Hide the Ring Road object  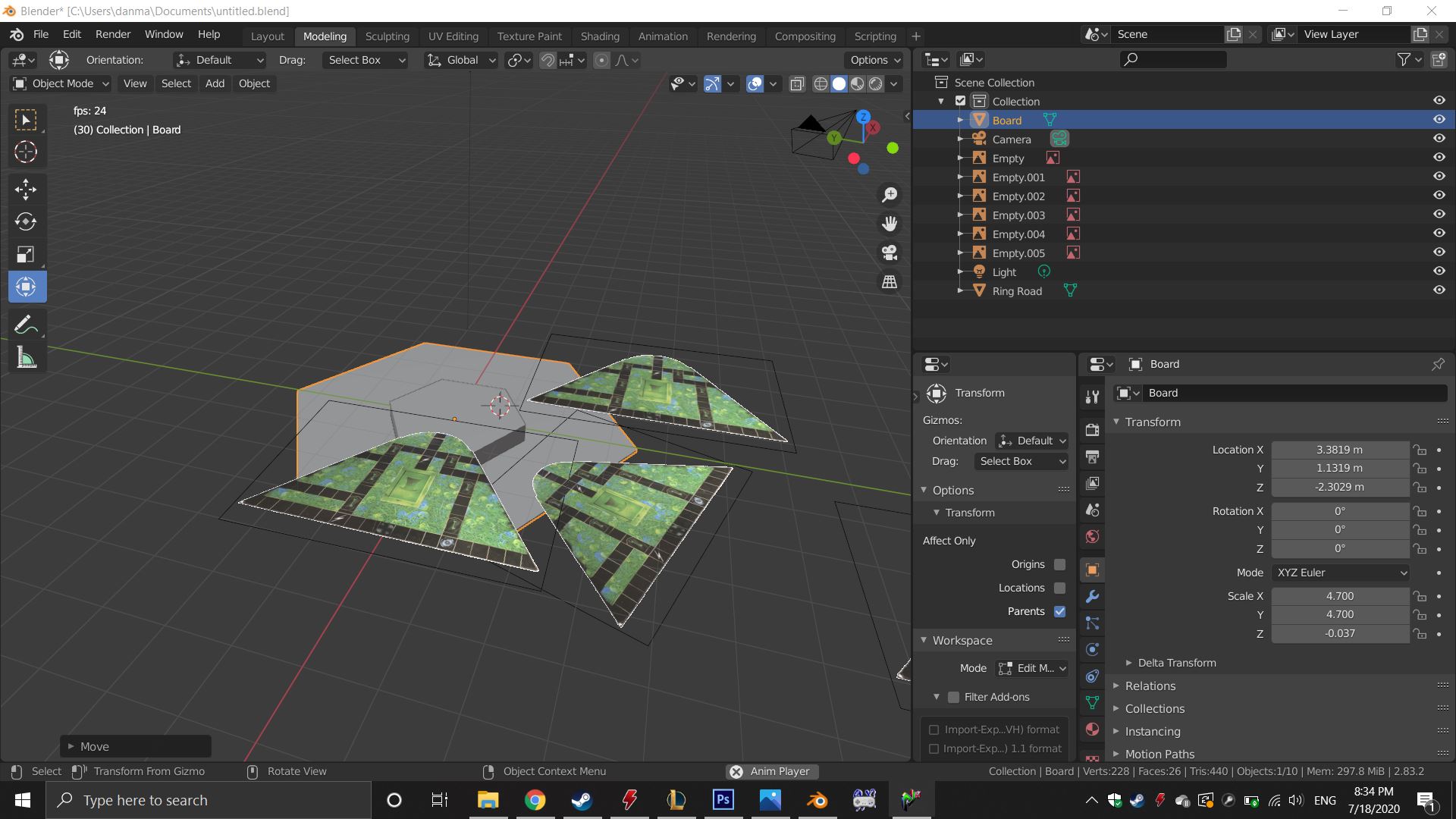1439,290
